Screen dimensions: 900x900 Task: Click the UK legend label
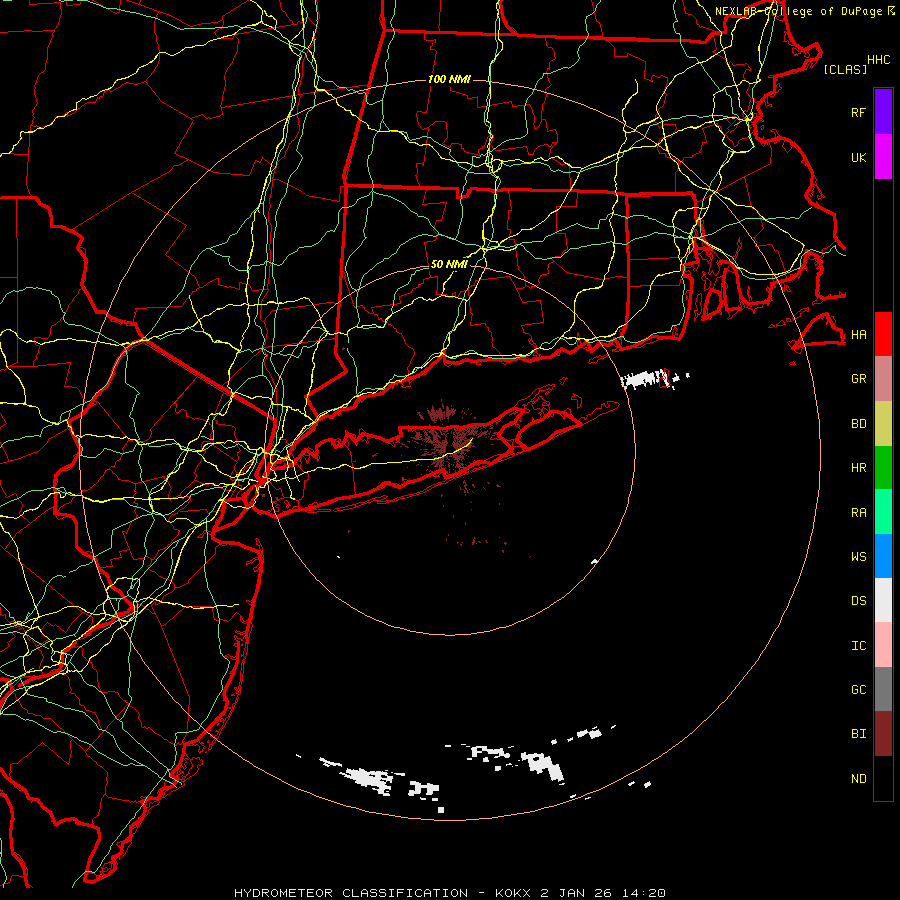coord(859,157)
